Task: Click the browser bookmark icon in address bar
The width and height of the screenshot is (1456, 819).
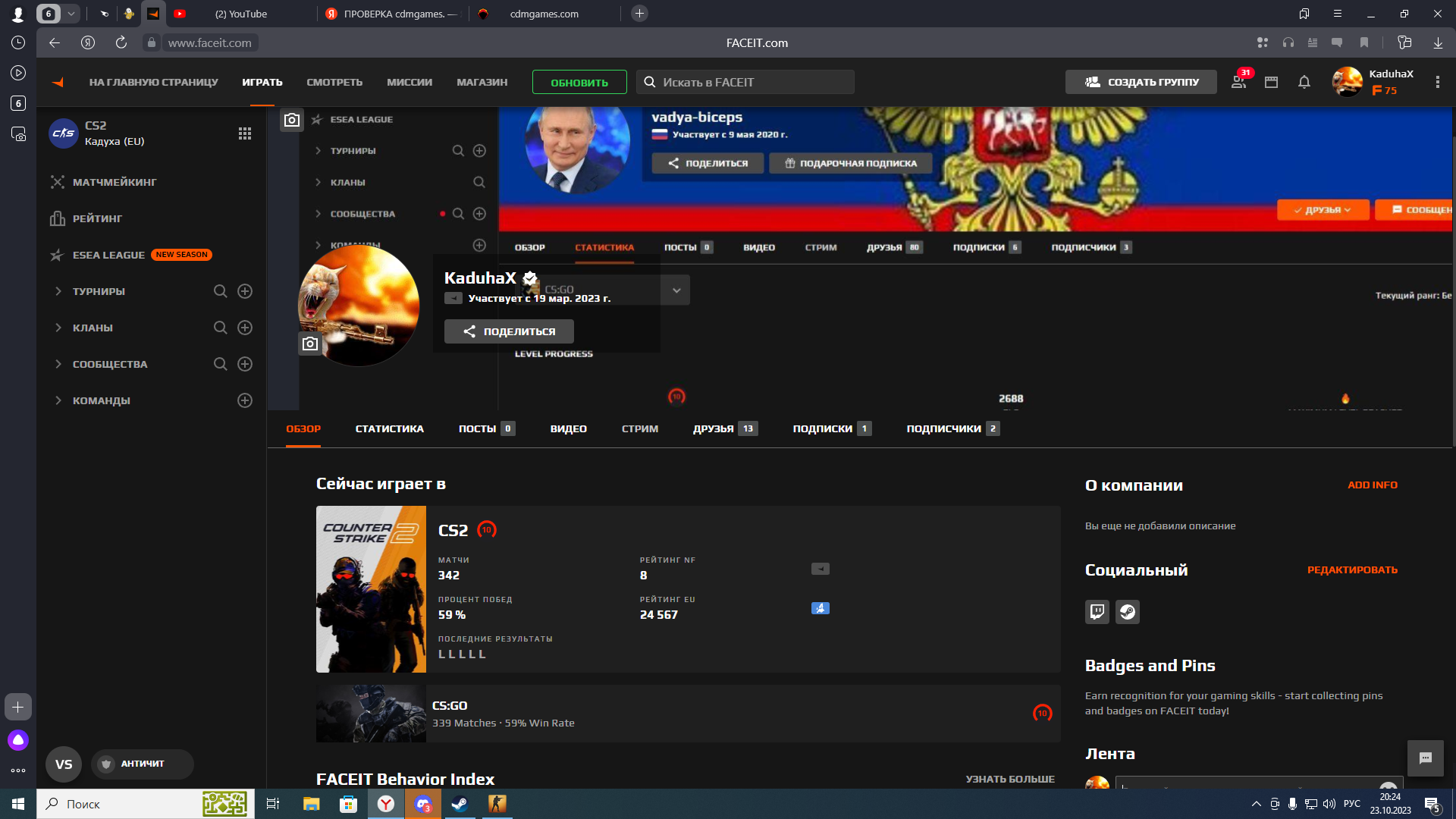Action: click(1364, 42)
